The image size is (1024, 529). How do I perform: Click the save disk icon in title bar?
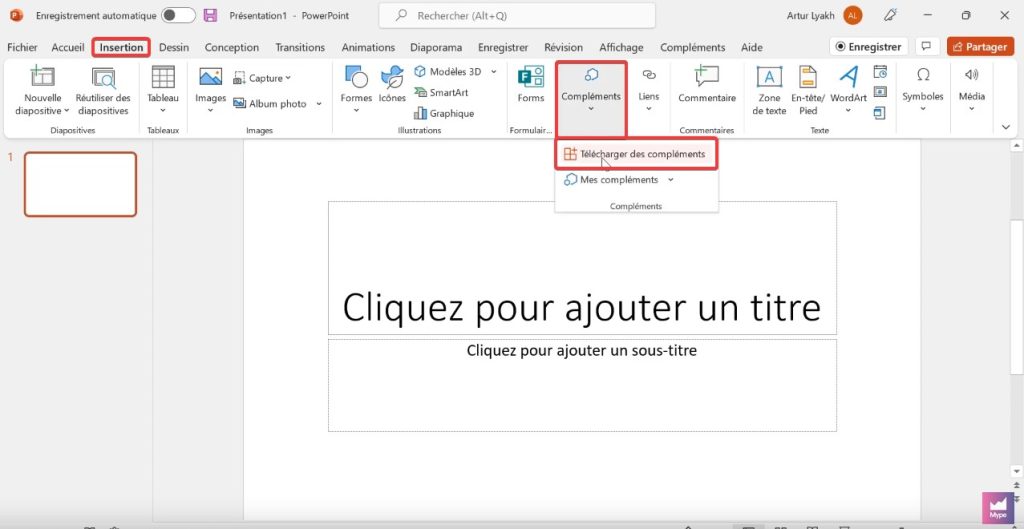[210, 16]
